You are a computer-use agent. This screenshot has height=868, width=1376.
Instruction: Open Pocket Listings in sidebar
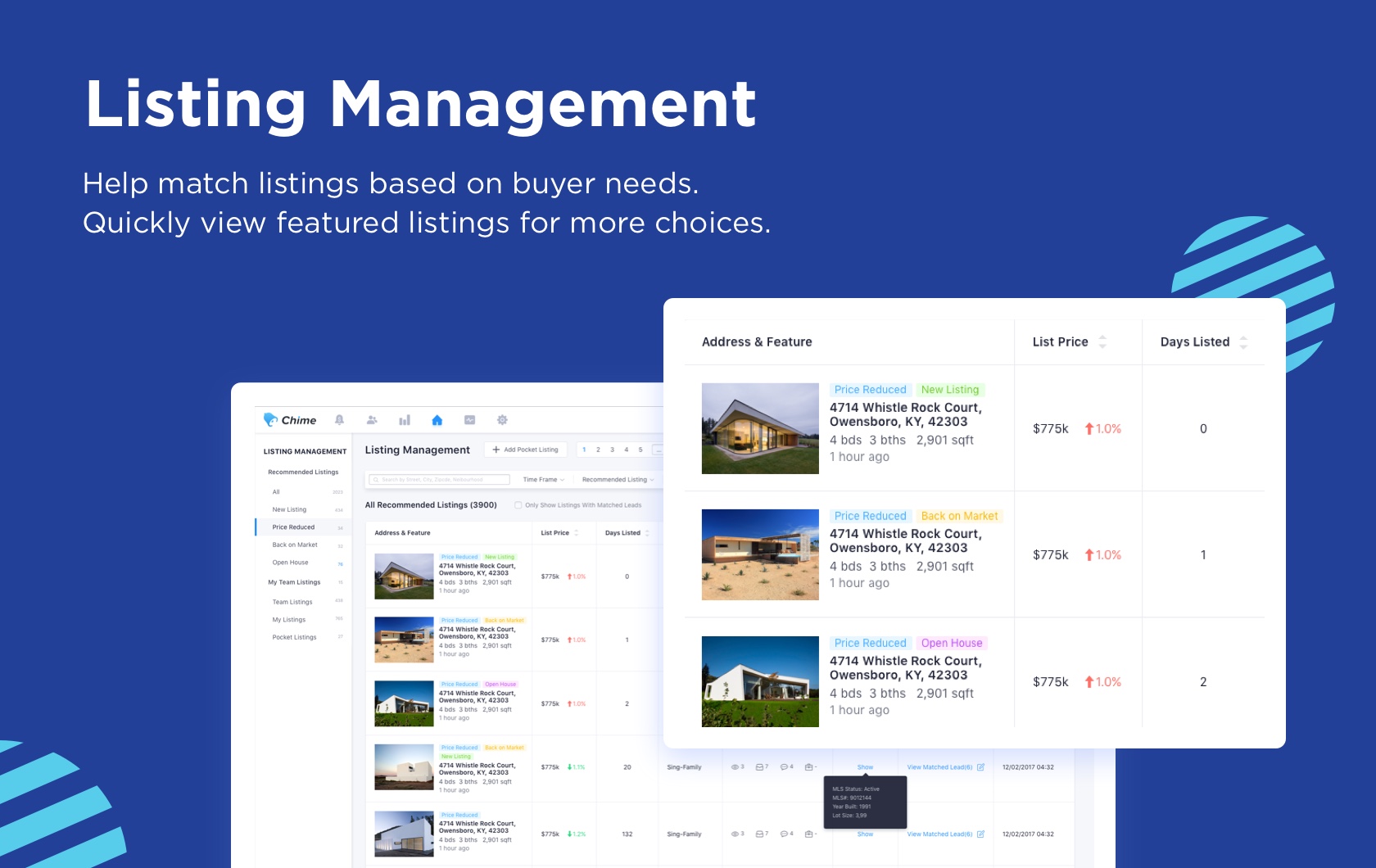point(294,637)
